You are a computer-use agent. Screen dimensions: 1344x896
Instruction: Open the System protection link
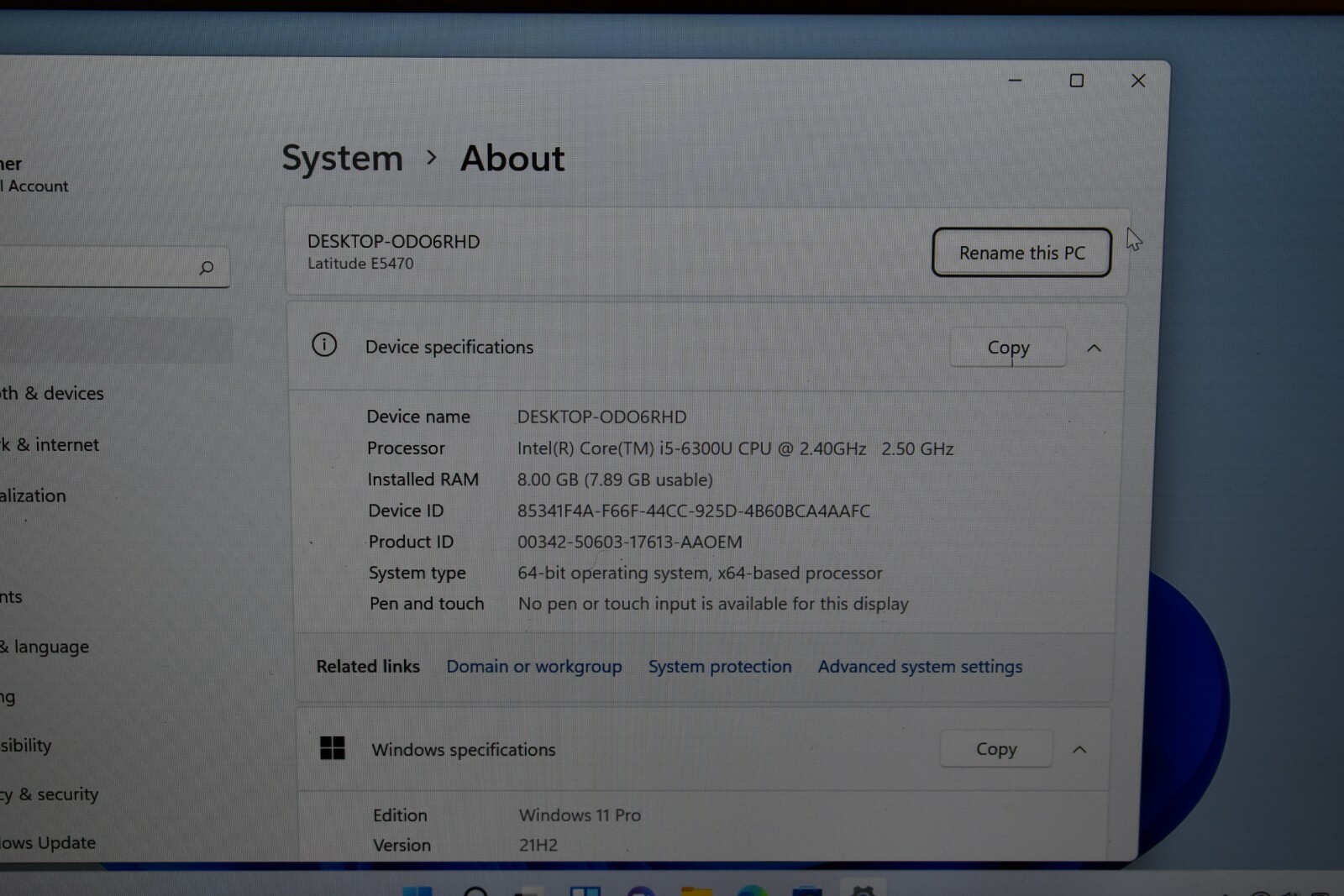[x=720, y=666]
